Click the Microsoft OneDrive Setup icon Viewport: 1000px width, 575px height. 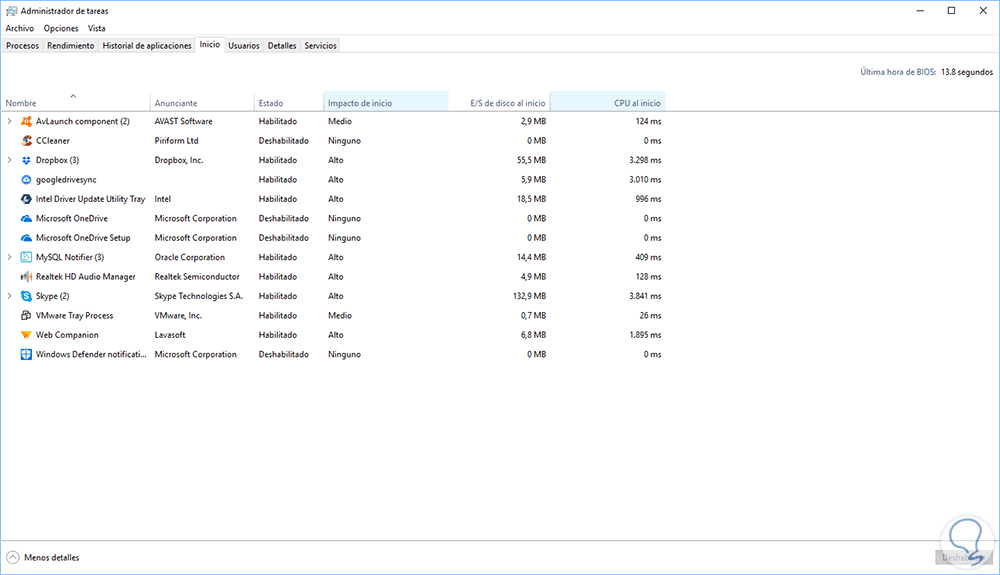click(x=26, y=238)
